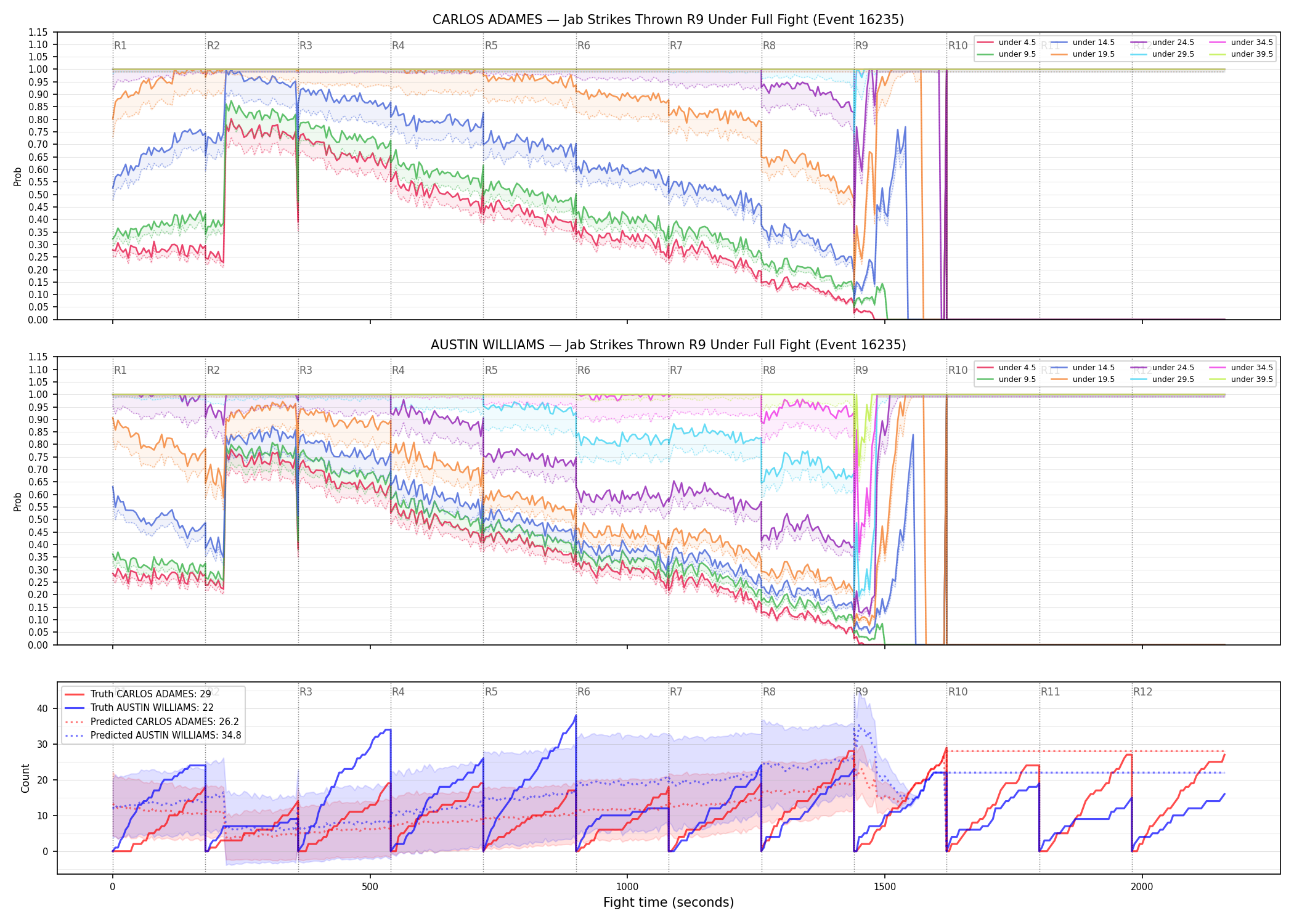1294x924 pixels.
Task: Click R9 round marker on Carlos Adames chart
Action: (x=861, y=46)
